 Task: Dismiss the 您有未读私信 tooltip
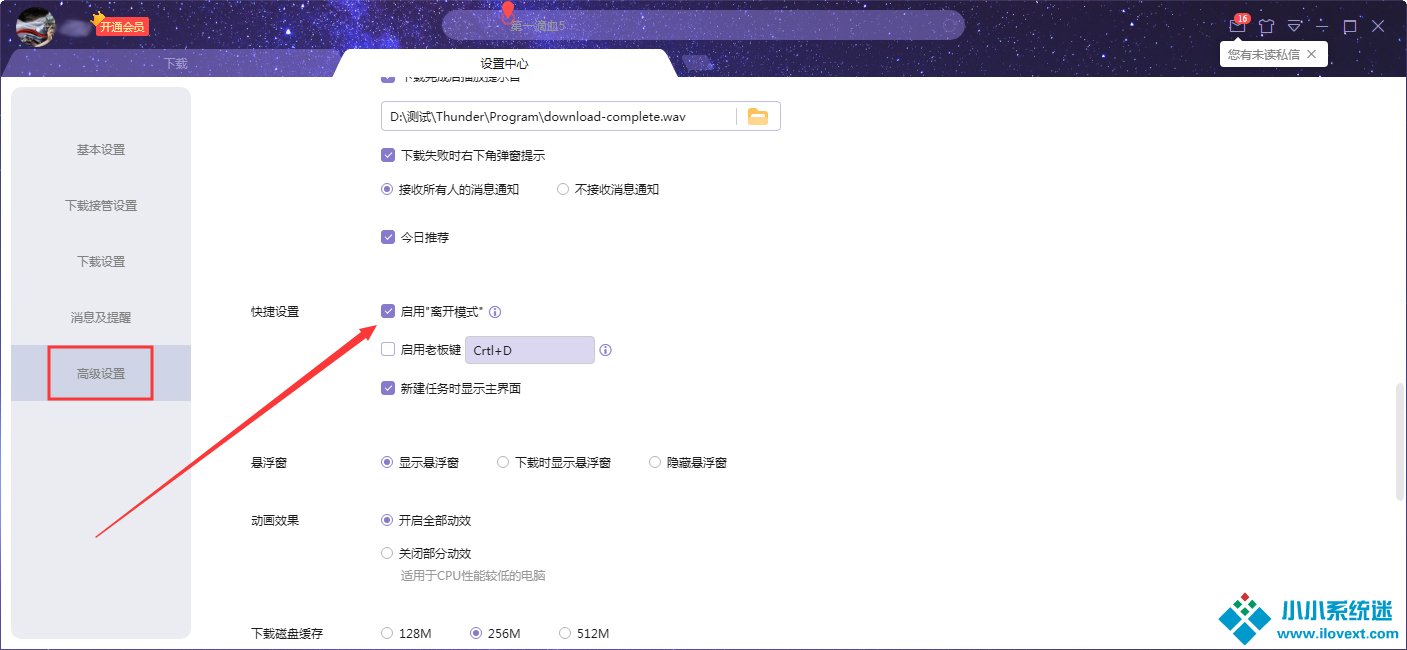[x=1312, y=53]
